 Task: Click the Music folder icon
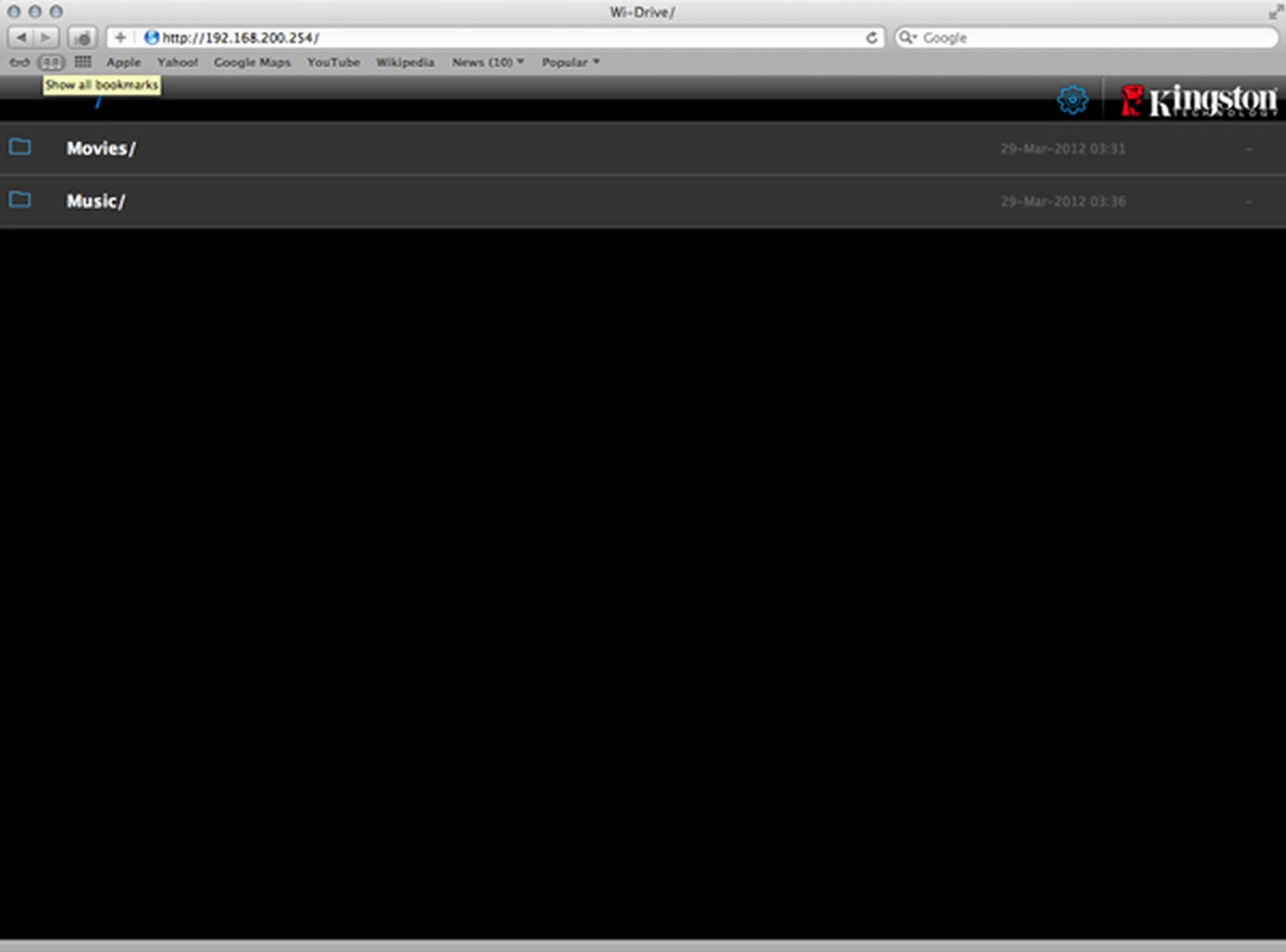tap(20, 200)
